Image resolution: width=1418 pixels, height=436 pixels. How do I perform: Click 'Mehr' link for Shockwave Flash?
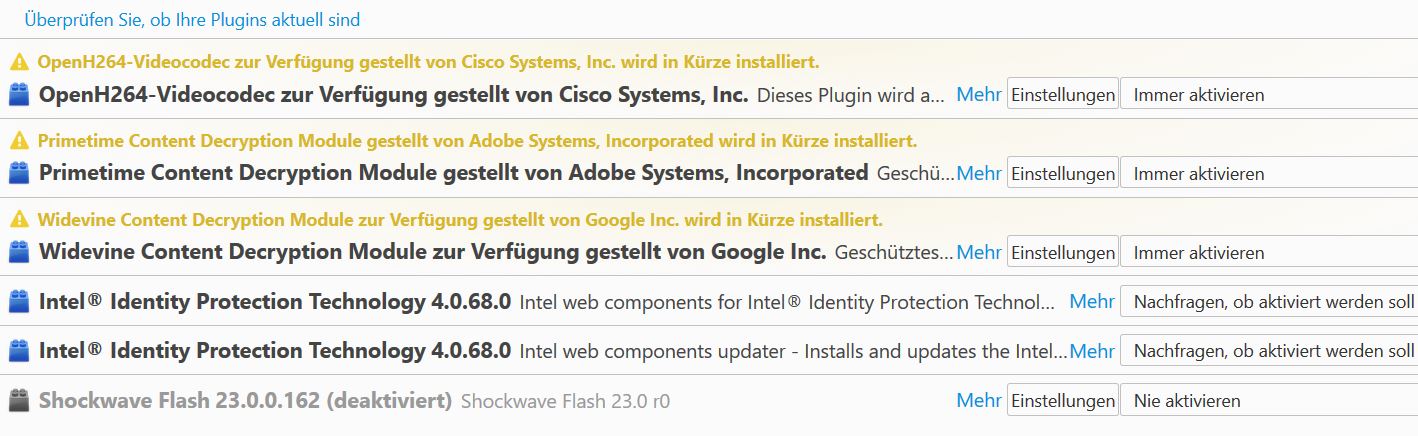[x=979, y=401]
